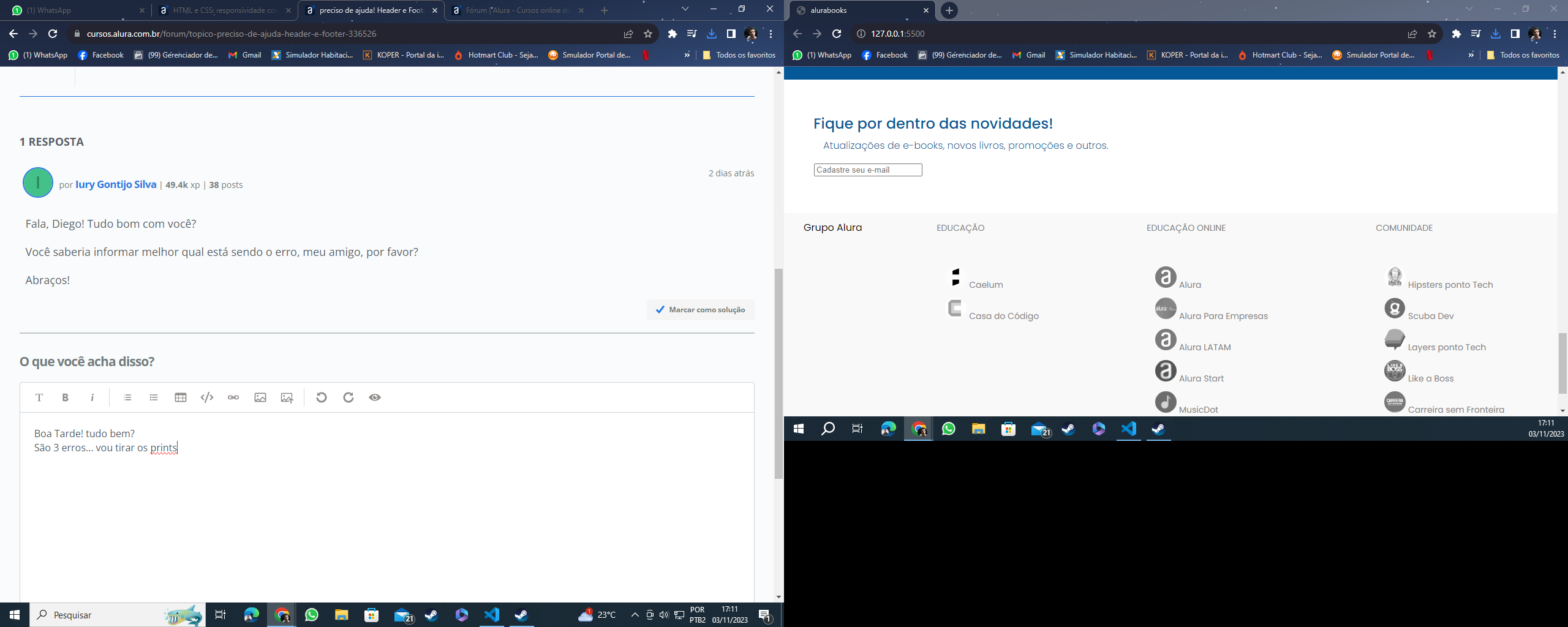This screenshot has height=627, width=1568.
Task: Share the forum page from address bar
Action: click(x=628, y=34)
